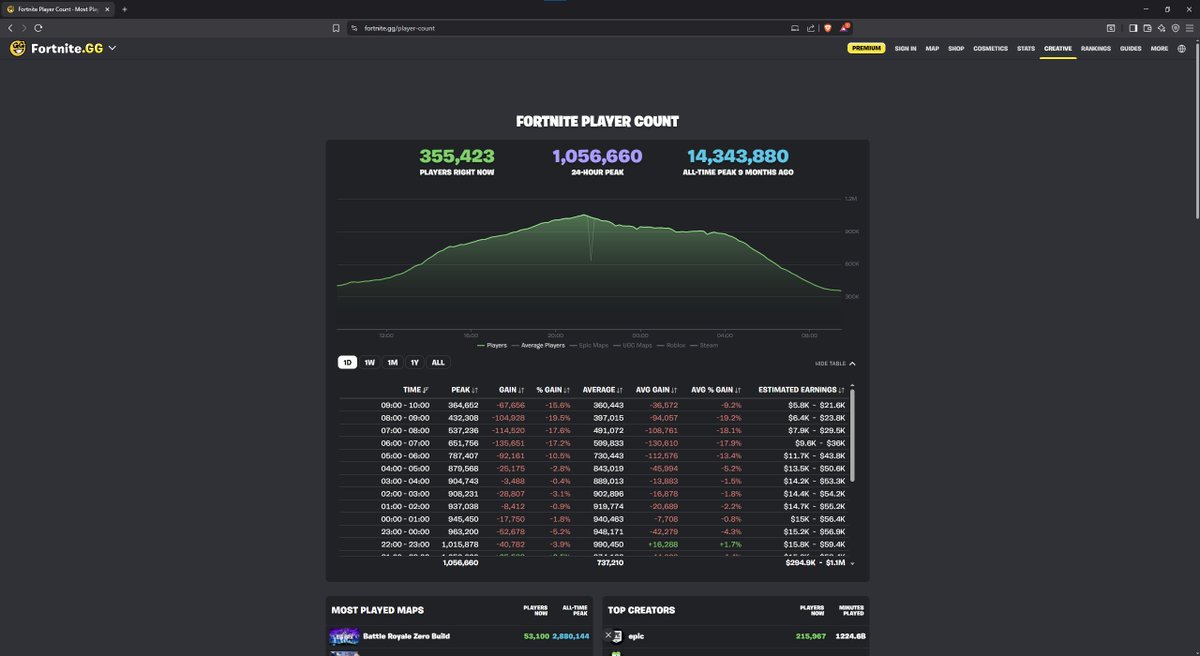1200x656 pixels.
Task: Open the Brave Wallet icon
Action: click(1148, 28)
